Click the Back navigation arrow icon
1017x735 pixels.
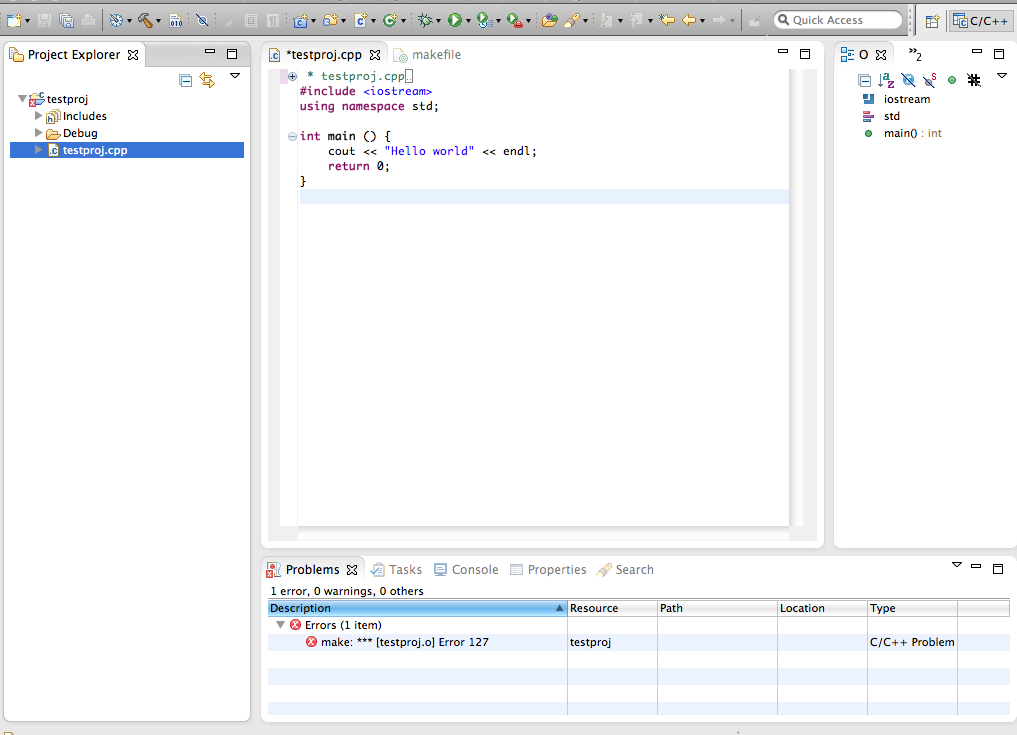pyautogui.click(x=688, y=20)
